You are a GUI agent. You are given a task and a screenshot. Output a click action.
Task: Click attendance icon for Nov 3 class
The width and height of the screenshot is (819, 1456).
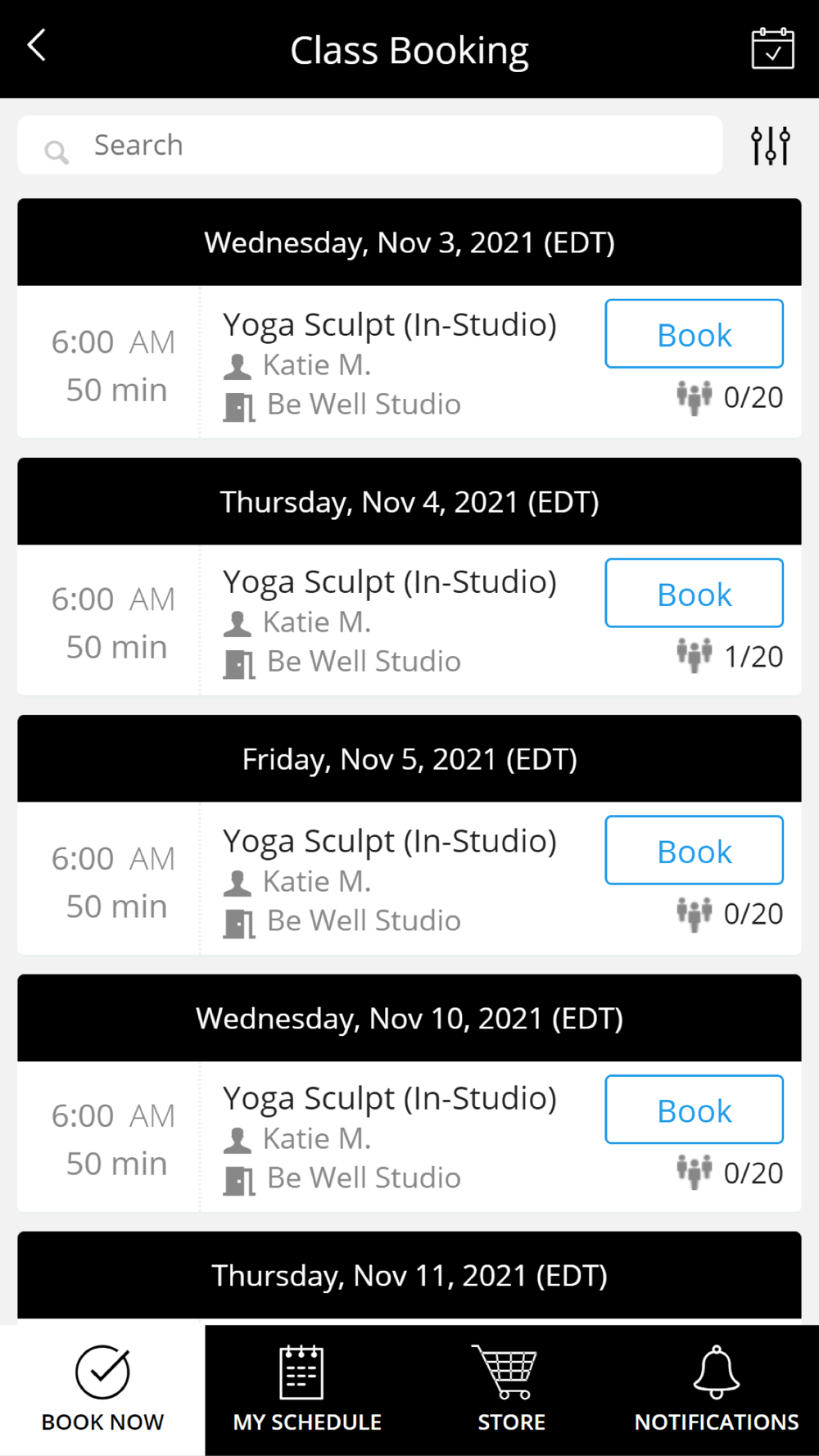(x=694, y=397)
